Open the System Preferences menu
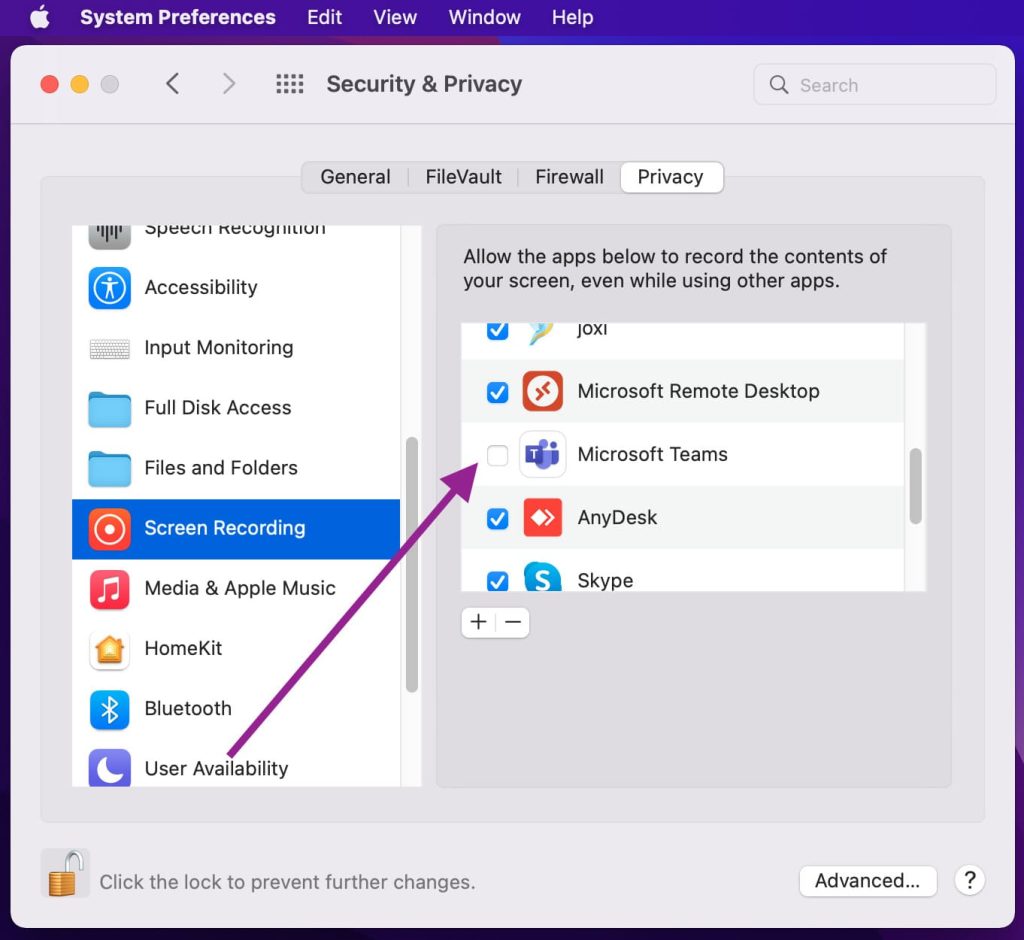This screenshot has width=1024, height=940. (x=178, y=17)
